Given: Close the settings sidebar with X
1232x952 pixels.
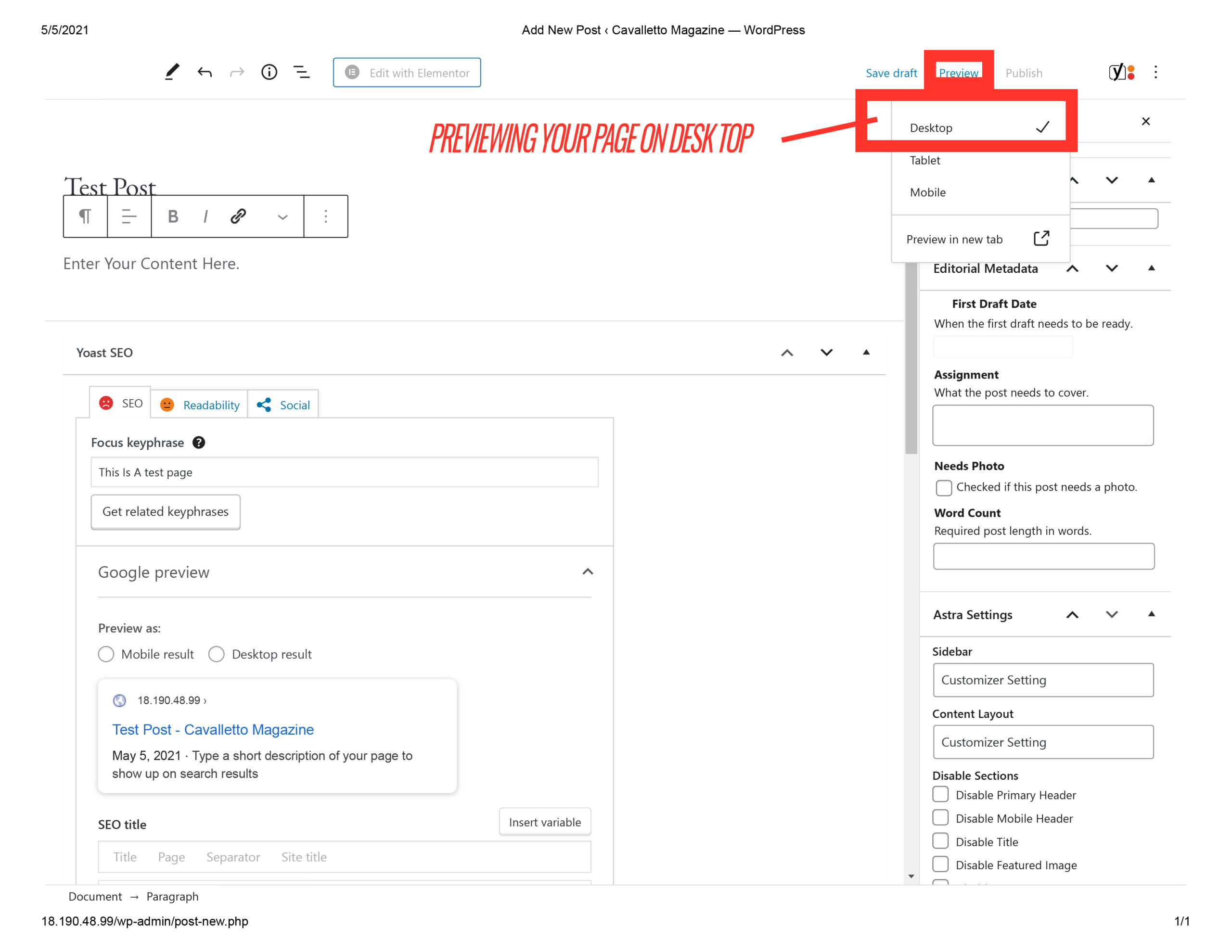Looking at the screenshot, I should tap(1146, 121).
